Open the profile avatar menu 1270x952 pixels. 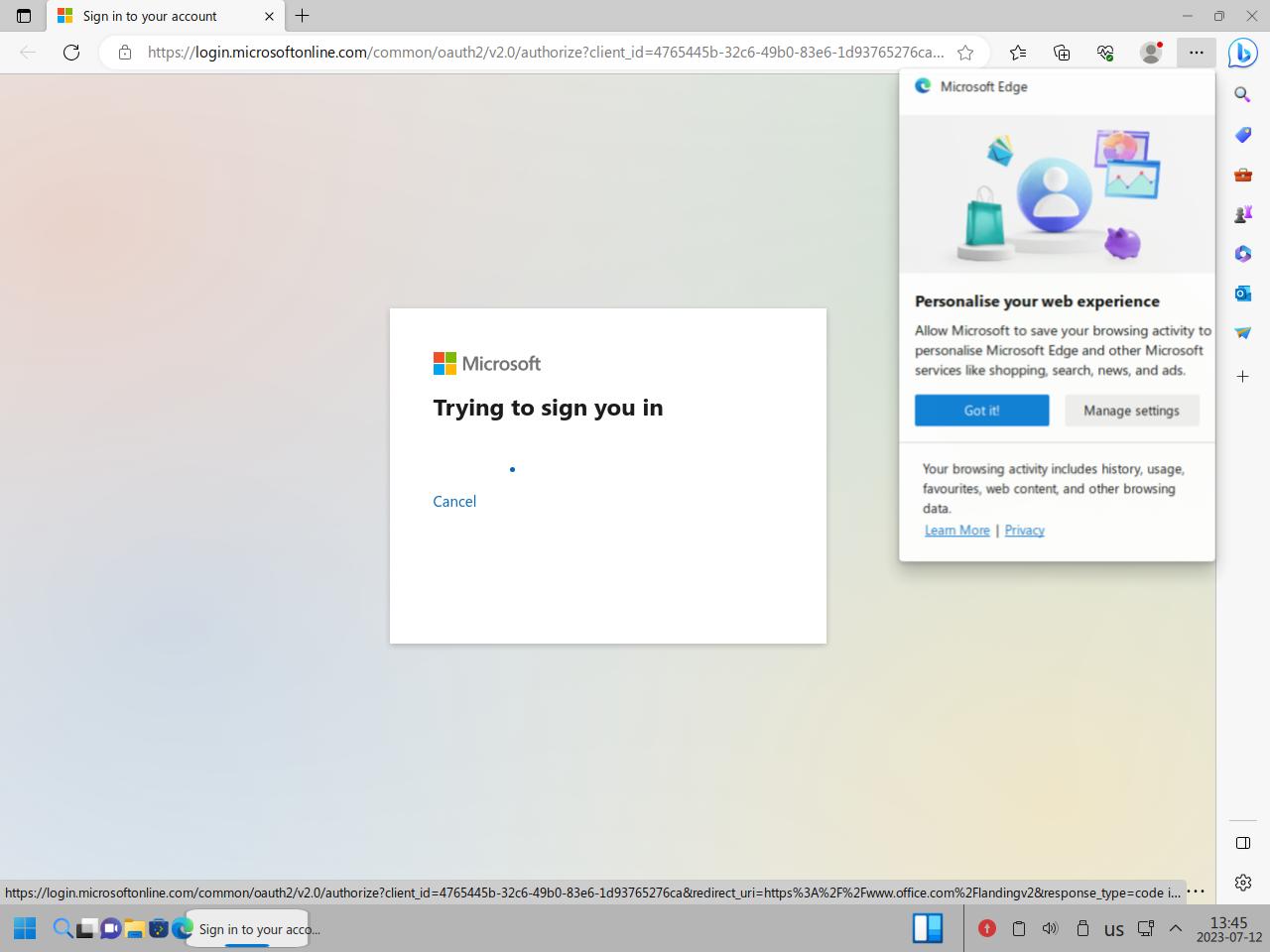coord(1151,53)
